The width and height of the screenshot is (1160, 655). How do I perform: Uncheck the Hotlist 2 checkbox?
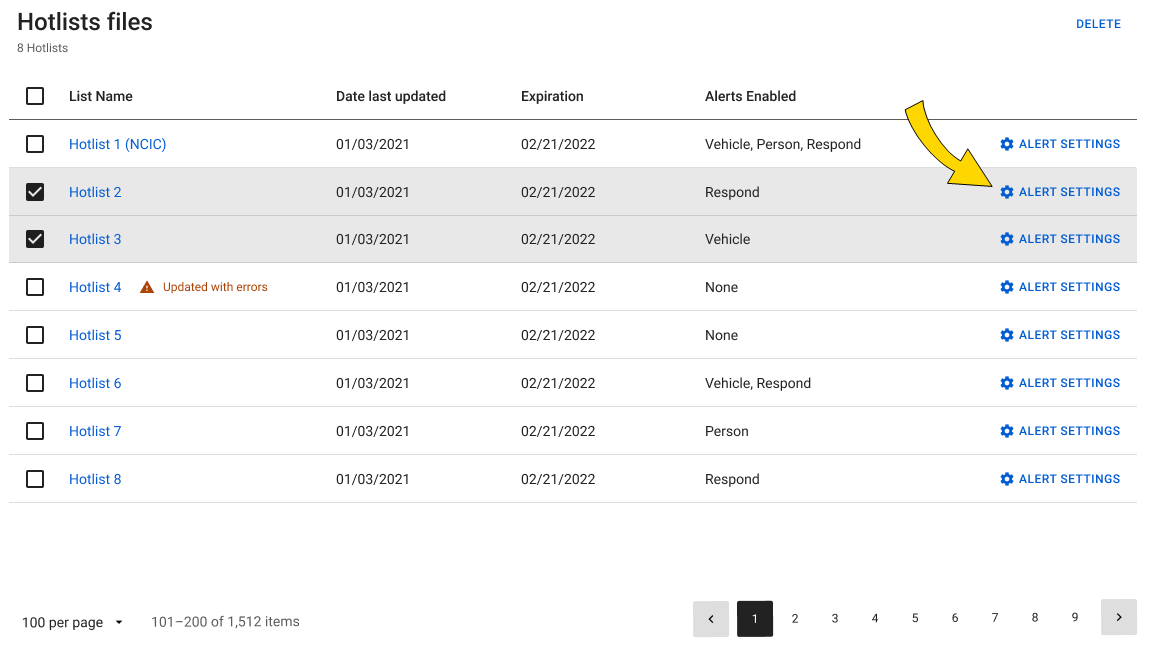[x=35, y=192]
